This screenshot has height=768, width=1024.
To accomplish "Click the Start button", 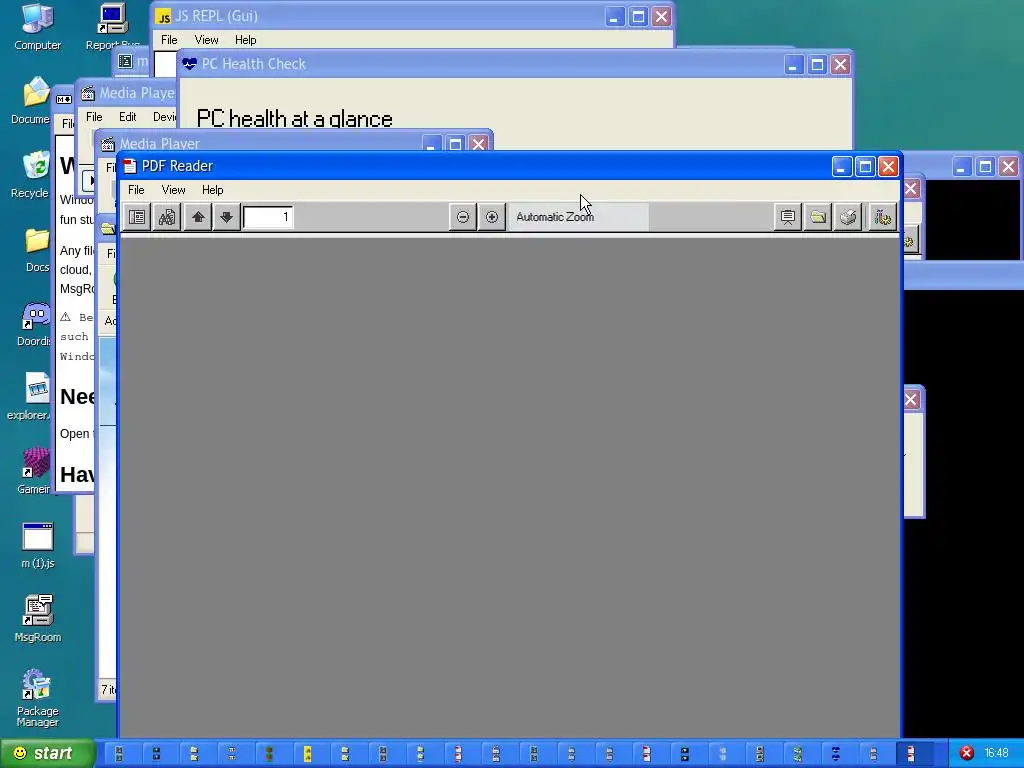I will coord(46,754).
